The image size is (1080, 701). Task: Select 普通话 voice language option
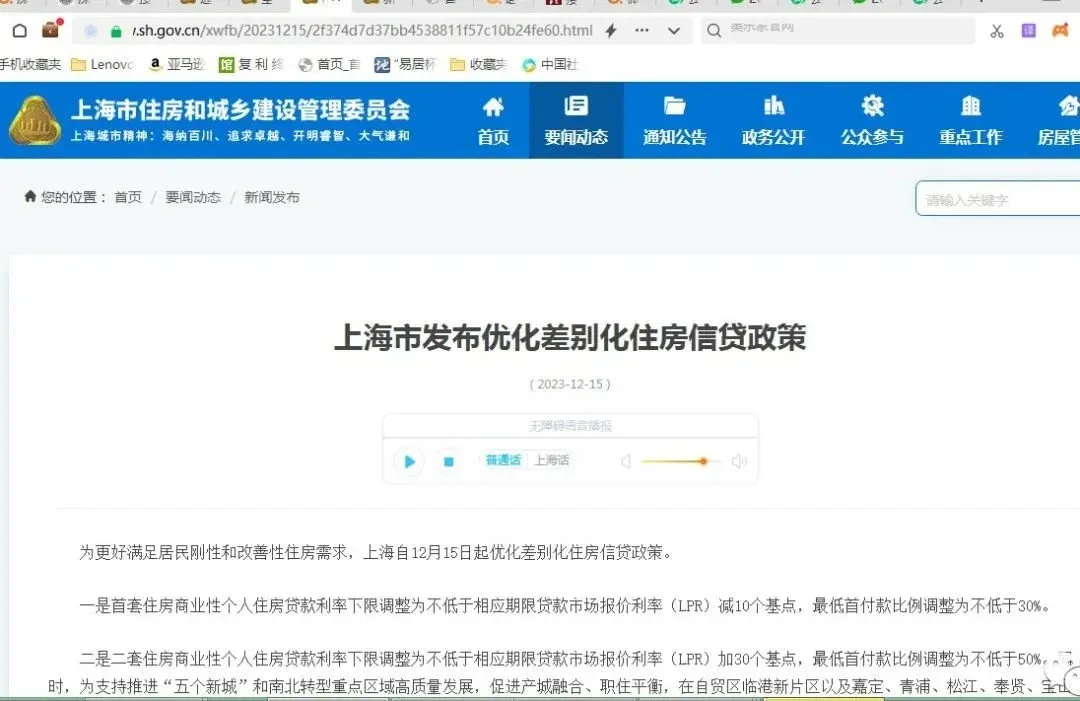point(503,460)
